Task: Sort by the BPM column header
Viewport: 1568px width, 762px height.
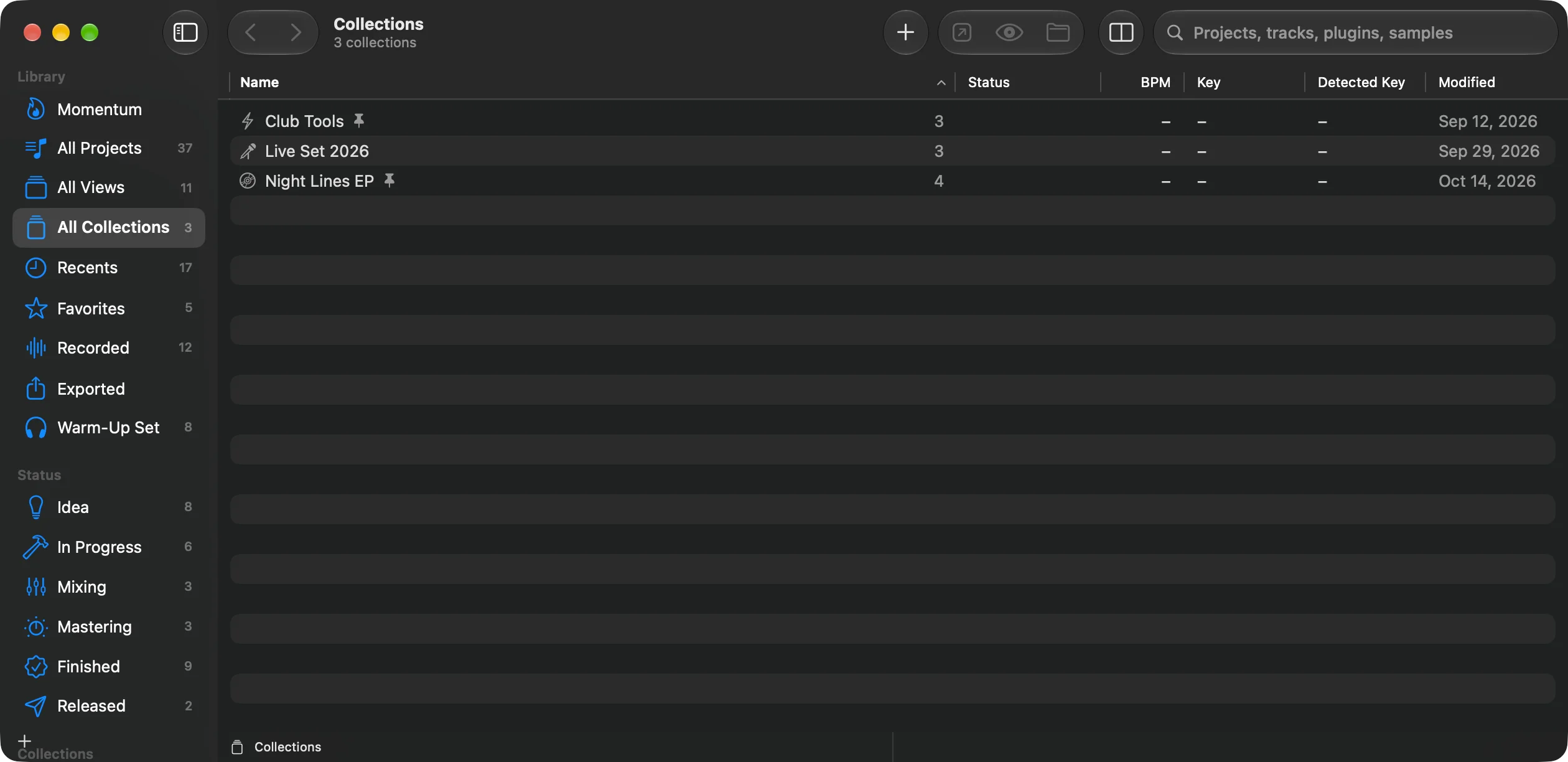Action: point(1142,82)
